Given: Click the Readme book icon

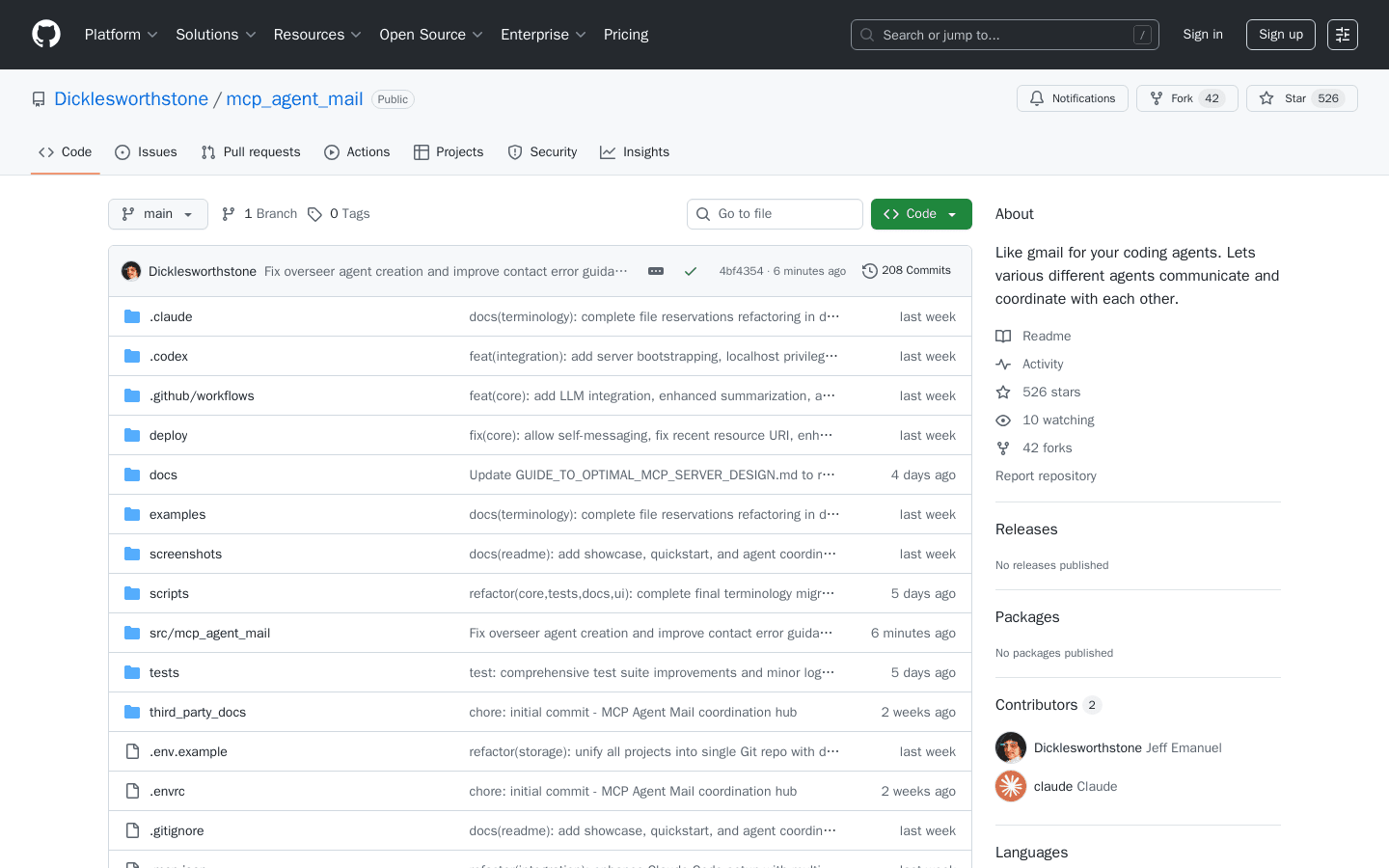Looking at the screenshot, I should tap(1004, 336).
